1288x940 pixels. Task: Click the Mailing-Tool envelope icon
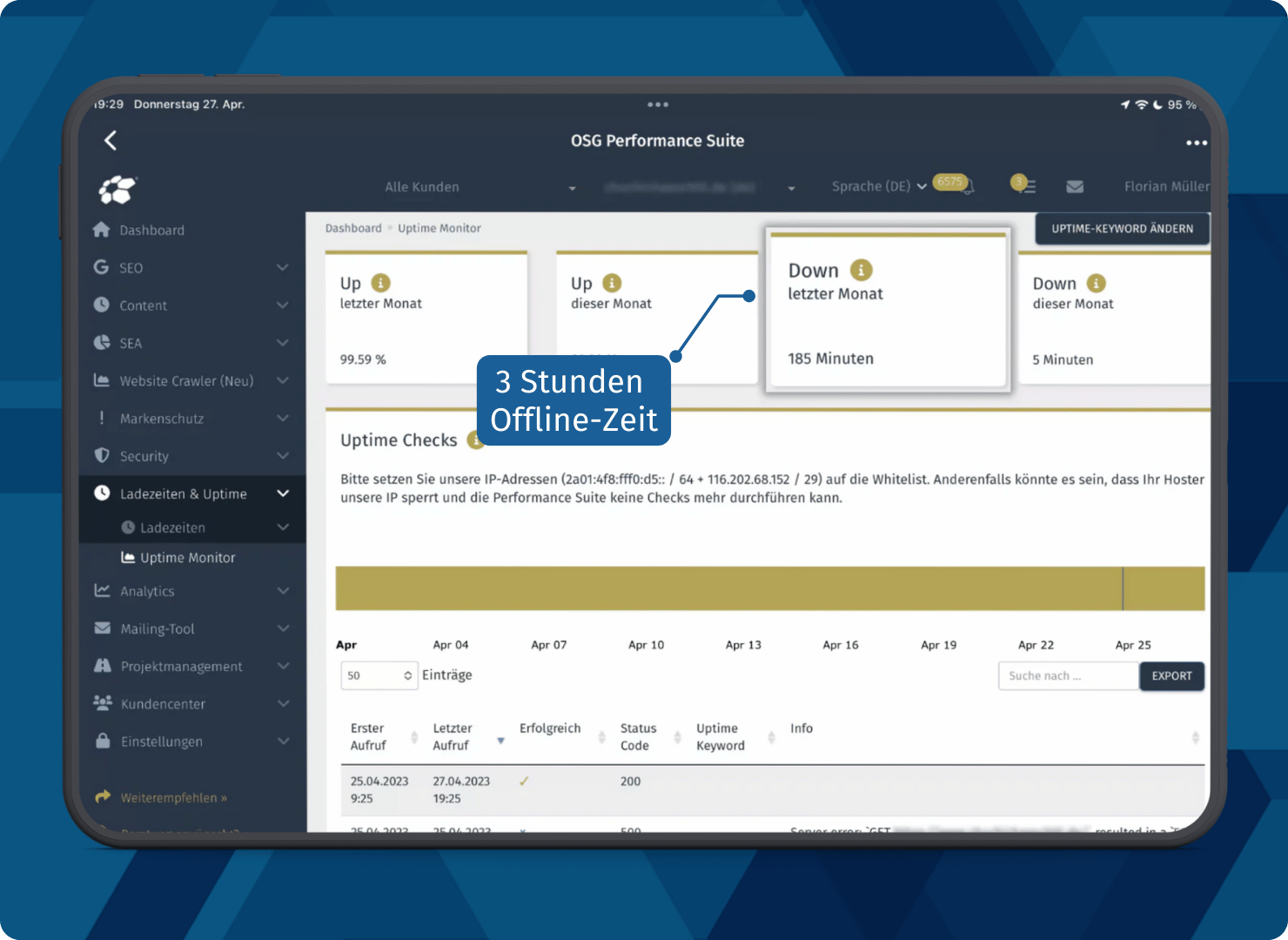click(103, 628)
